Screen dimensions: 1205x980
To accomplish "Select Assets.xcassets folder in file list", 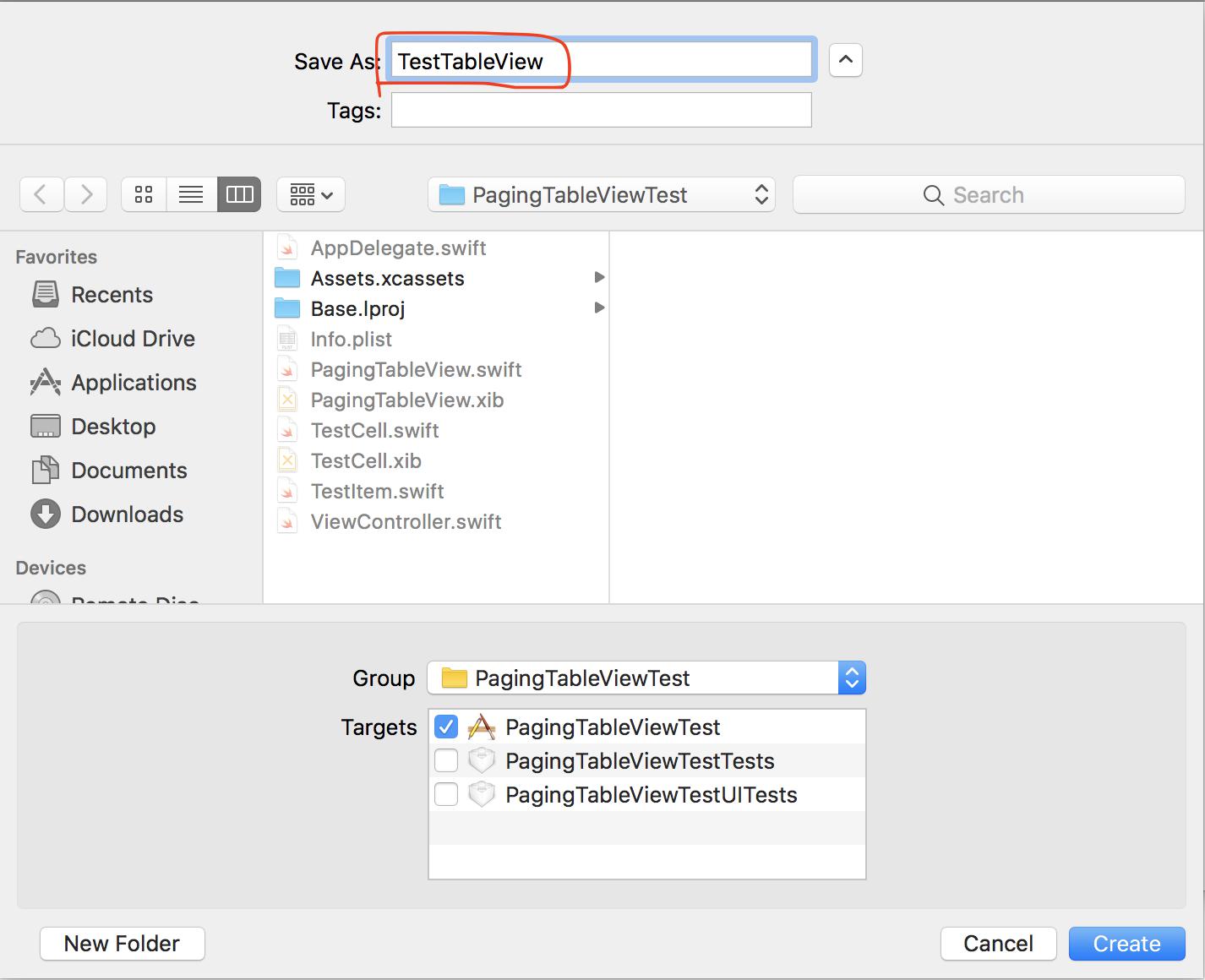I will point(387,279).
